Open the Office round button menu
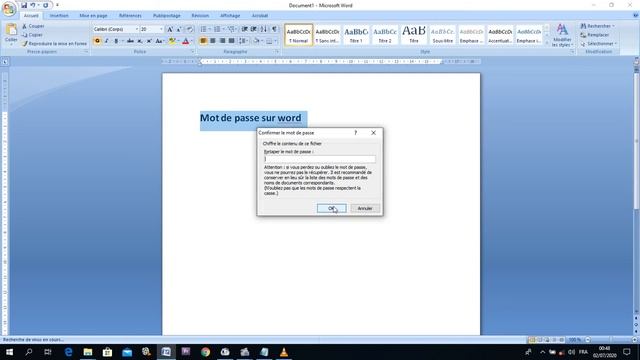Screen dimensions: 640x360 [x=9, y=9]
